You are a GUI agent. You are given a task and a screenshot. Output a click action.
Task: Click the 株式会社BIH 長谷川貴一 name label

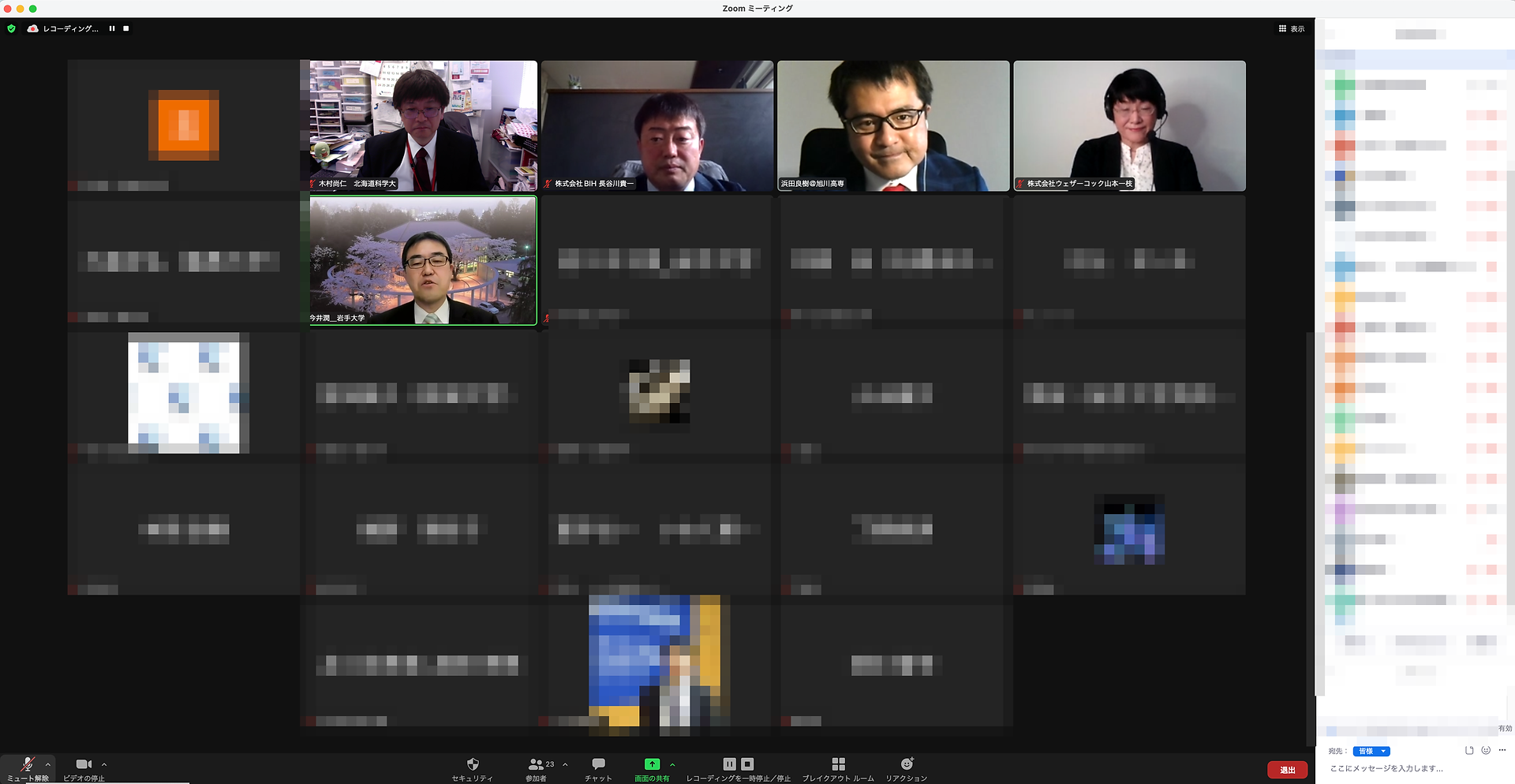[594, 184]
